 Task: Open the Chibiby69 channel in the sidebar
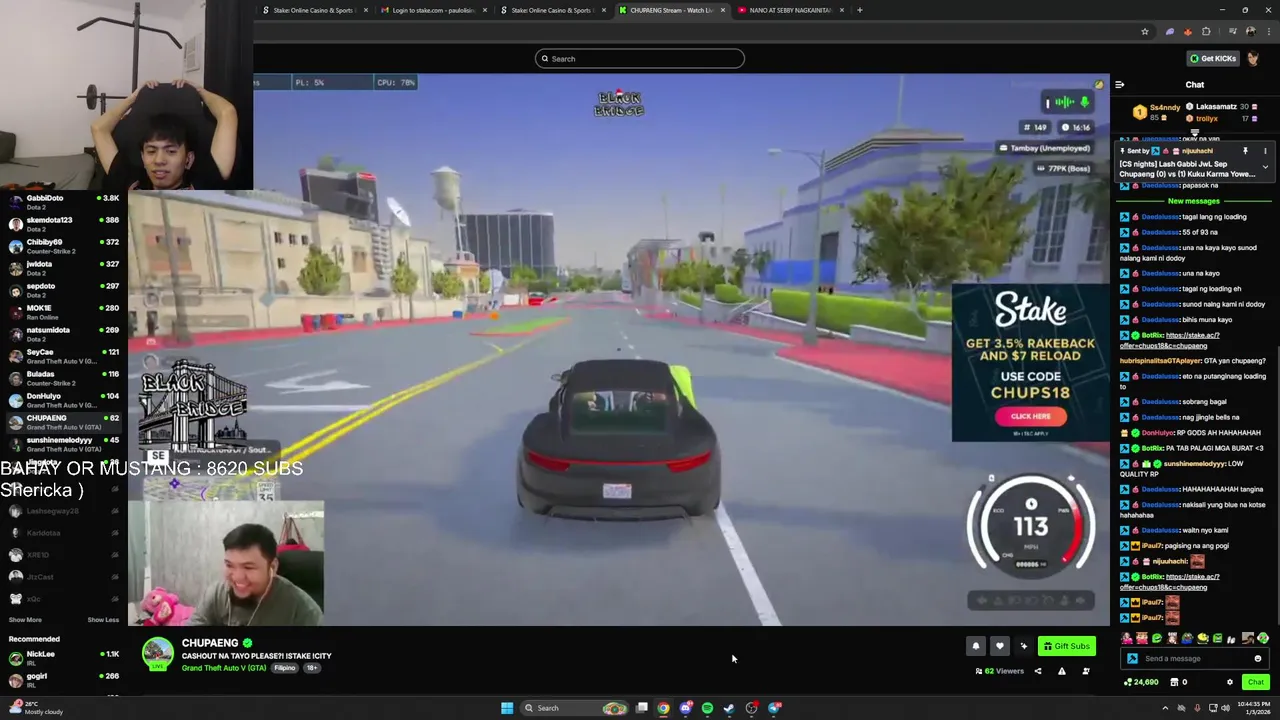pyautogui.click(x=63, y=246)
